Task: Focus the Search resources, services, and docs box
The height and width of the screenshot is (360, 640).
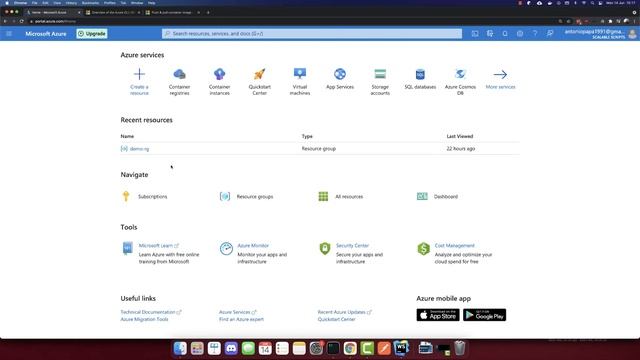Action: [312, 33]
